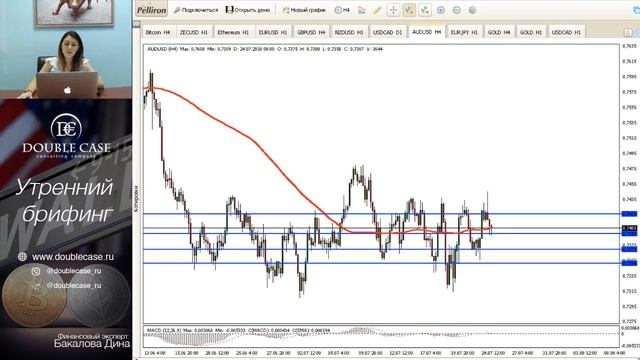Open the GBPUSD H4 tab

311,32
